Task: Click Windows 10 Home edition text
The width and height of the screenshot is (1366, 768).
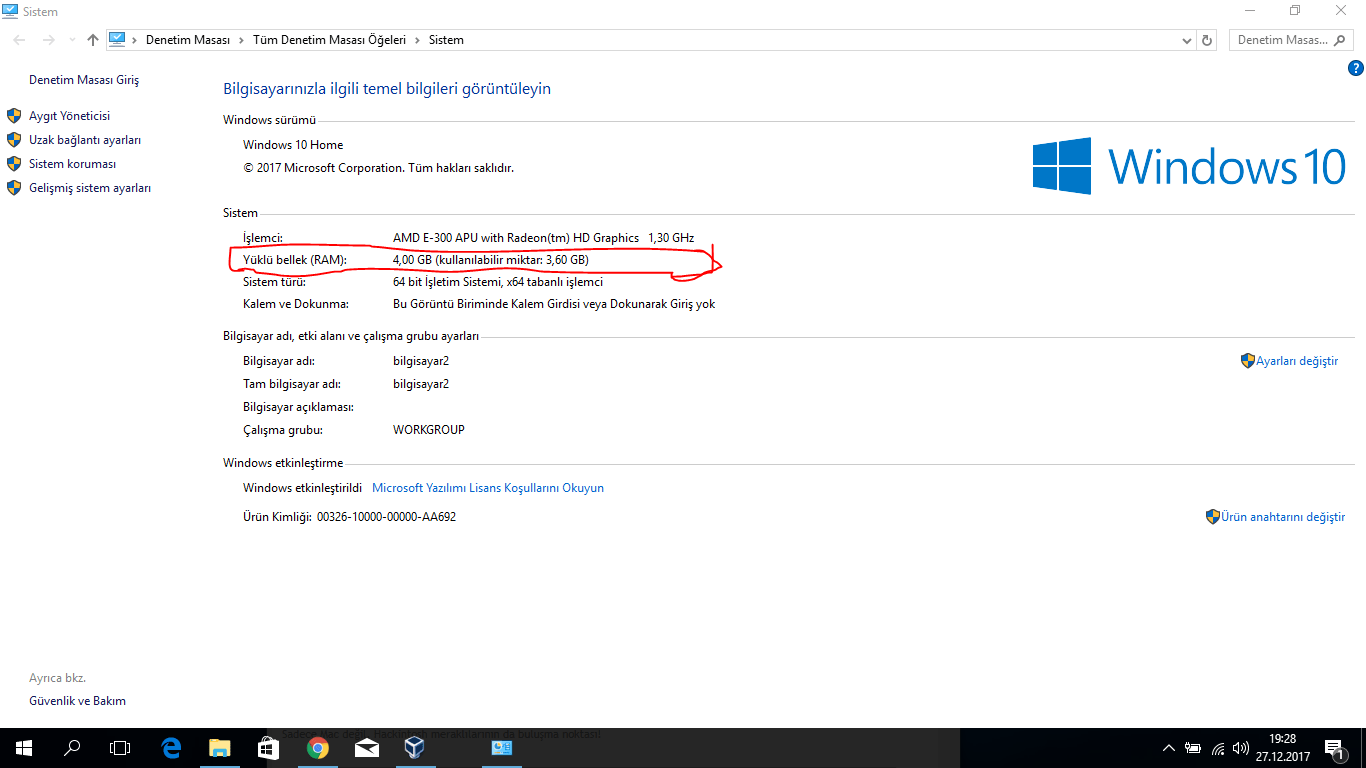Action: pyautogui.click(x=293, y=145)
